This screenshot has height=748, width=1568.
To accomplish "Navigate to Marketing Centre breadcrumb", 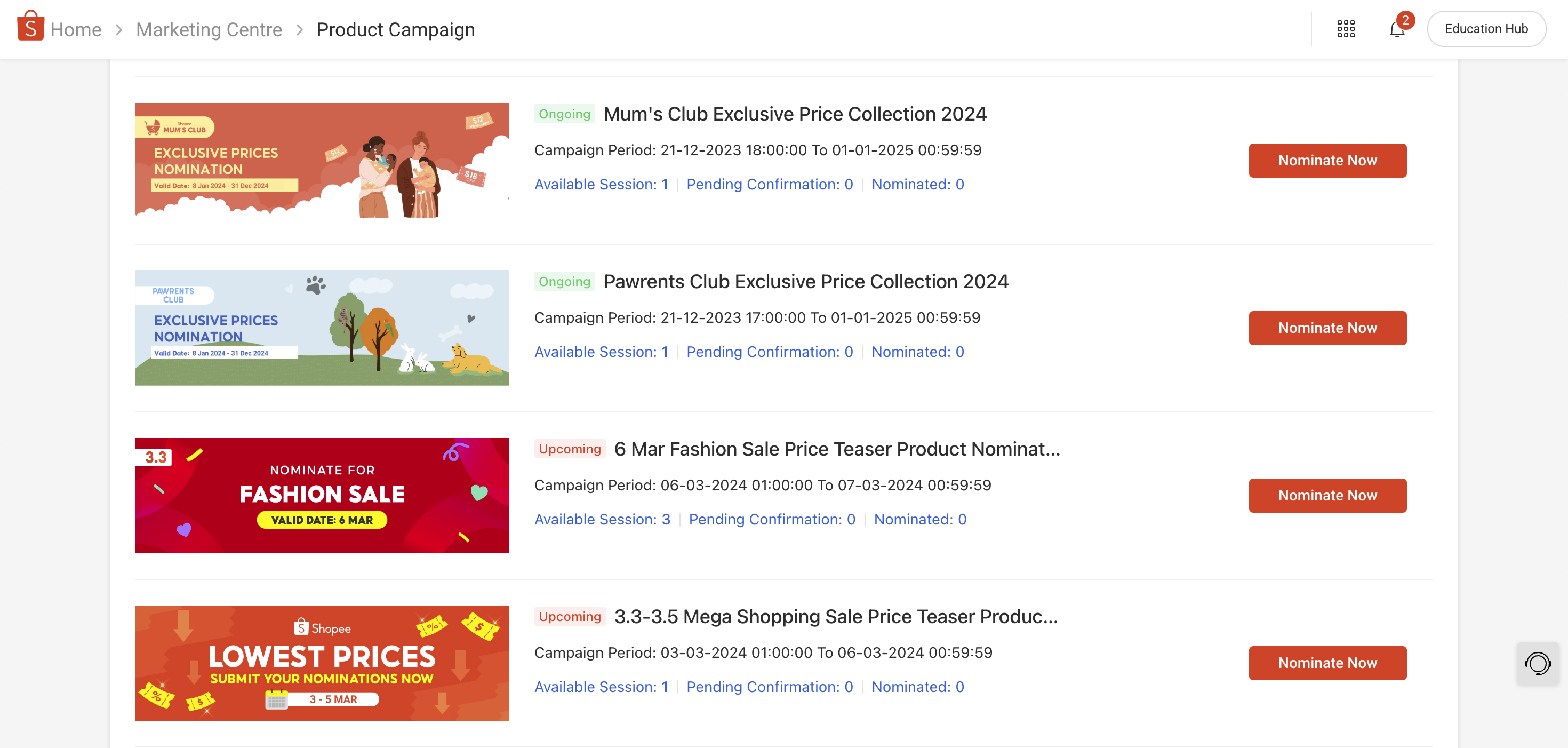I will pos(209,29).
